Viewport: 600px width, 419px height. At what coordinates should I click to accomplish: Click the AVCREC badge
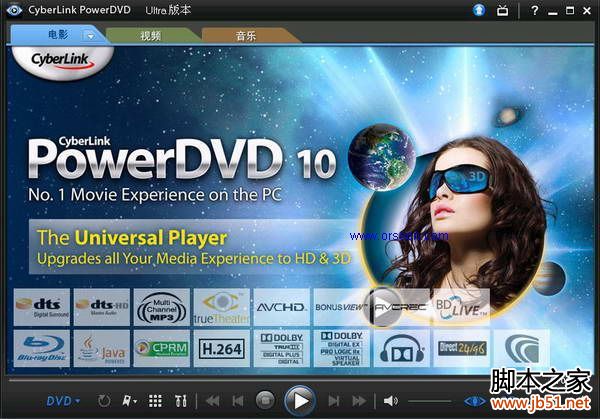tap(411, 307)
